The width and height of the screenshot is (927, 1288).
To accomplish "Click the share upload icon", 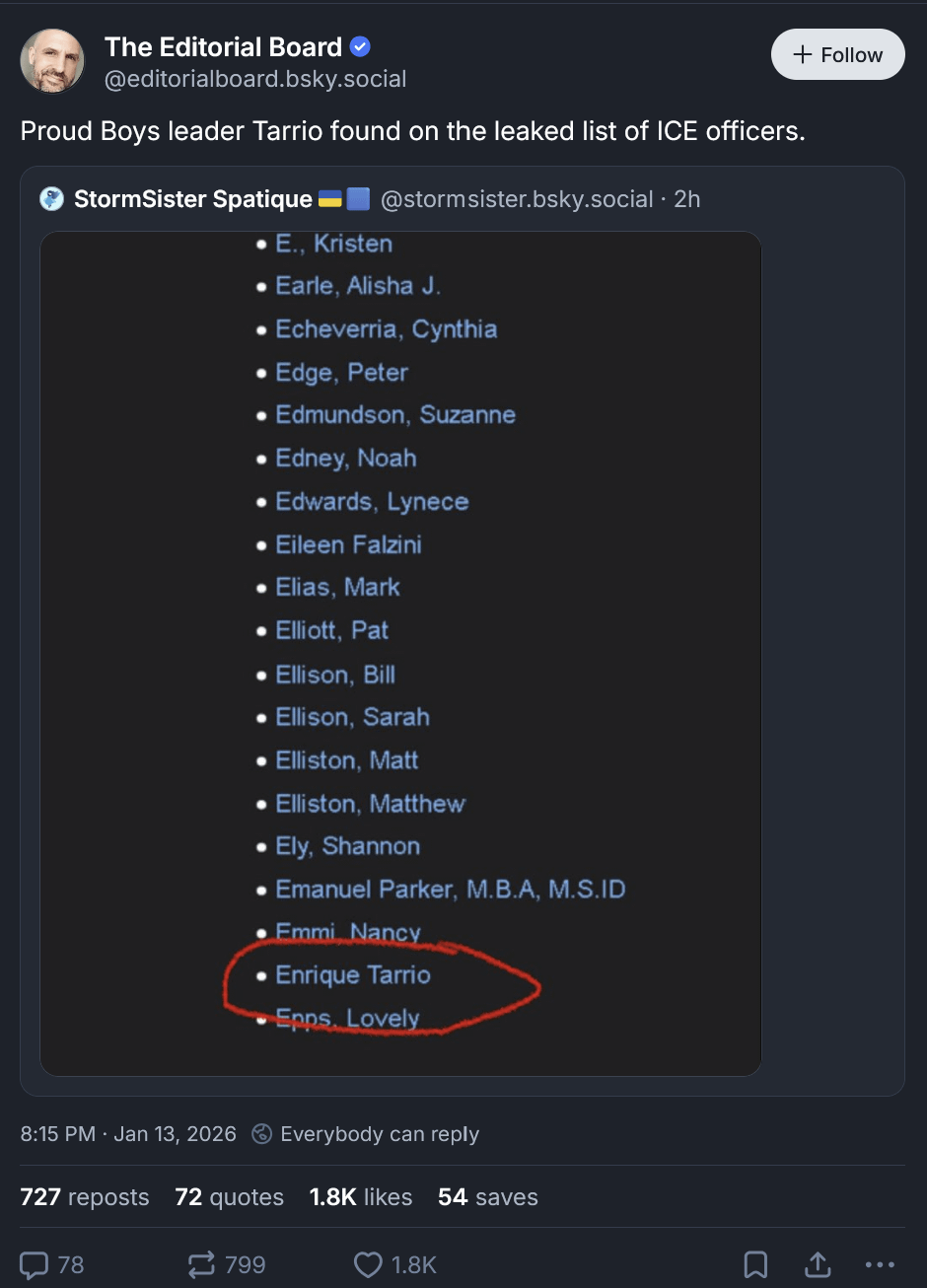I will [x=818, y=1264].
